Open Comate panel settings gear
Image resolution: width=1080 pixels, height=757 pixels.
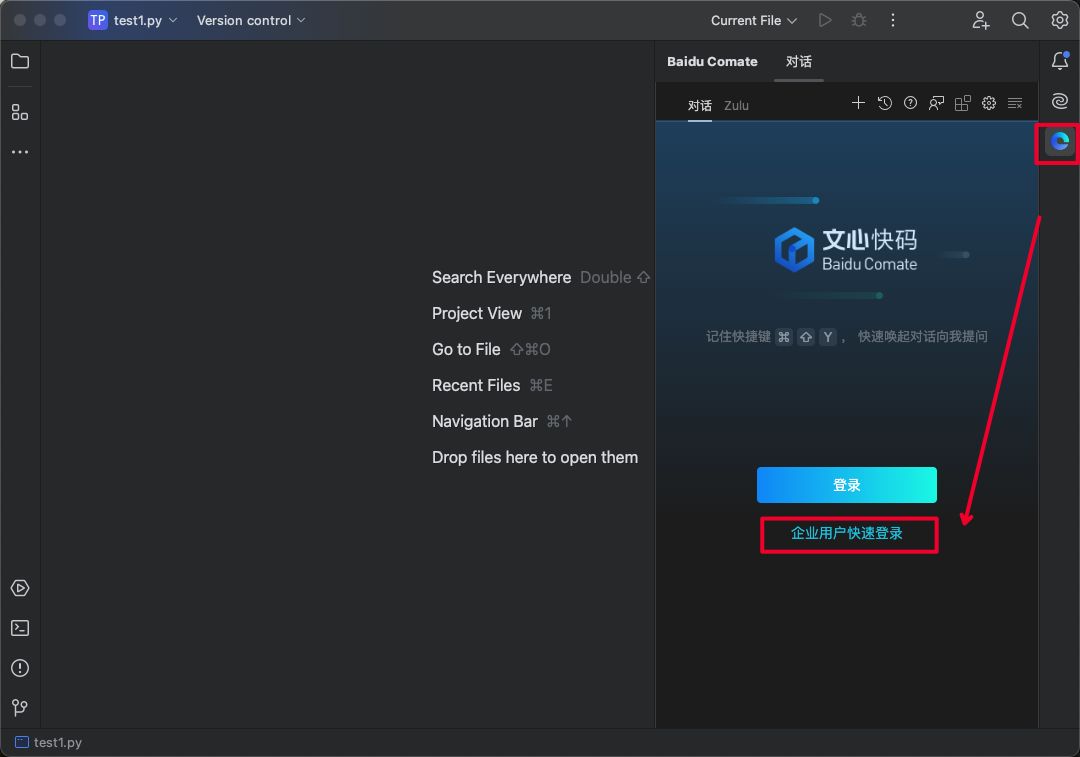pyautogui.click(x=989, y=103)
